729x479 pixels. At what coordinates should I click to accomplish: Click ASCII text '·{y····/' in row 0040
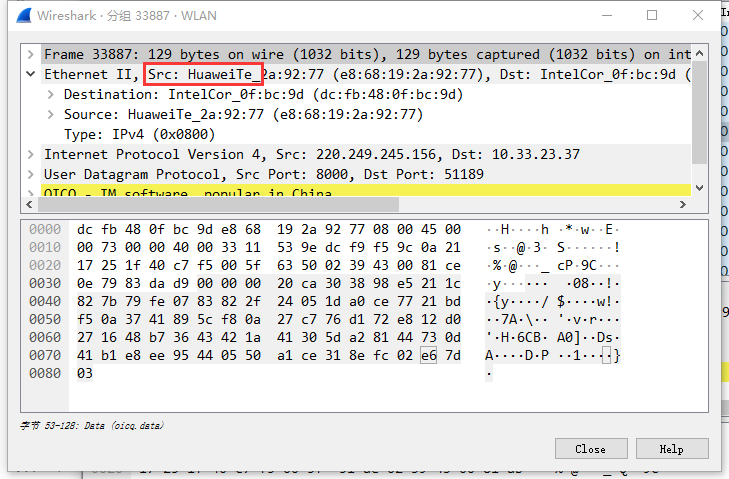coord(517,301)
